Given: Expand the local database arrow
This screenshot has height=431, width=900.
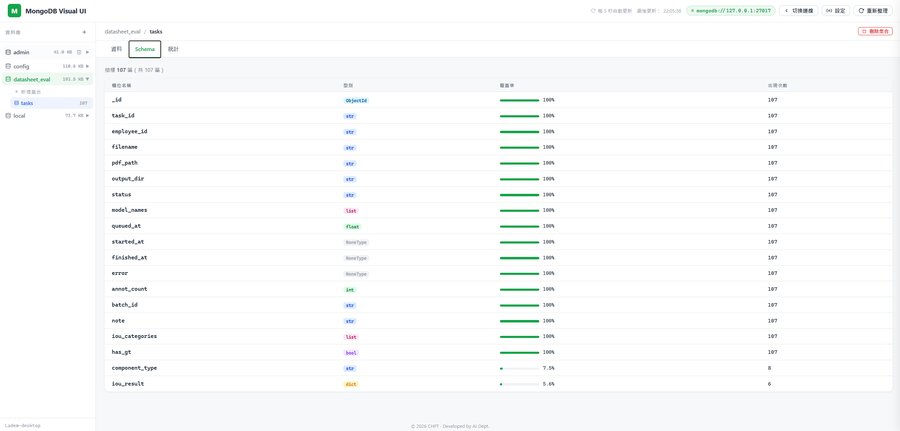Looking at the screenshot, I should click(x=88, y=115).
